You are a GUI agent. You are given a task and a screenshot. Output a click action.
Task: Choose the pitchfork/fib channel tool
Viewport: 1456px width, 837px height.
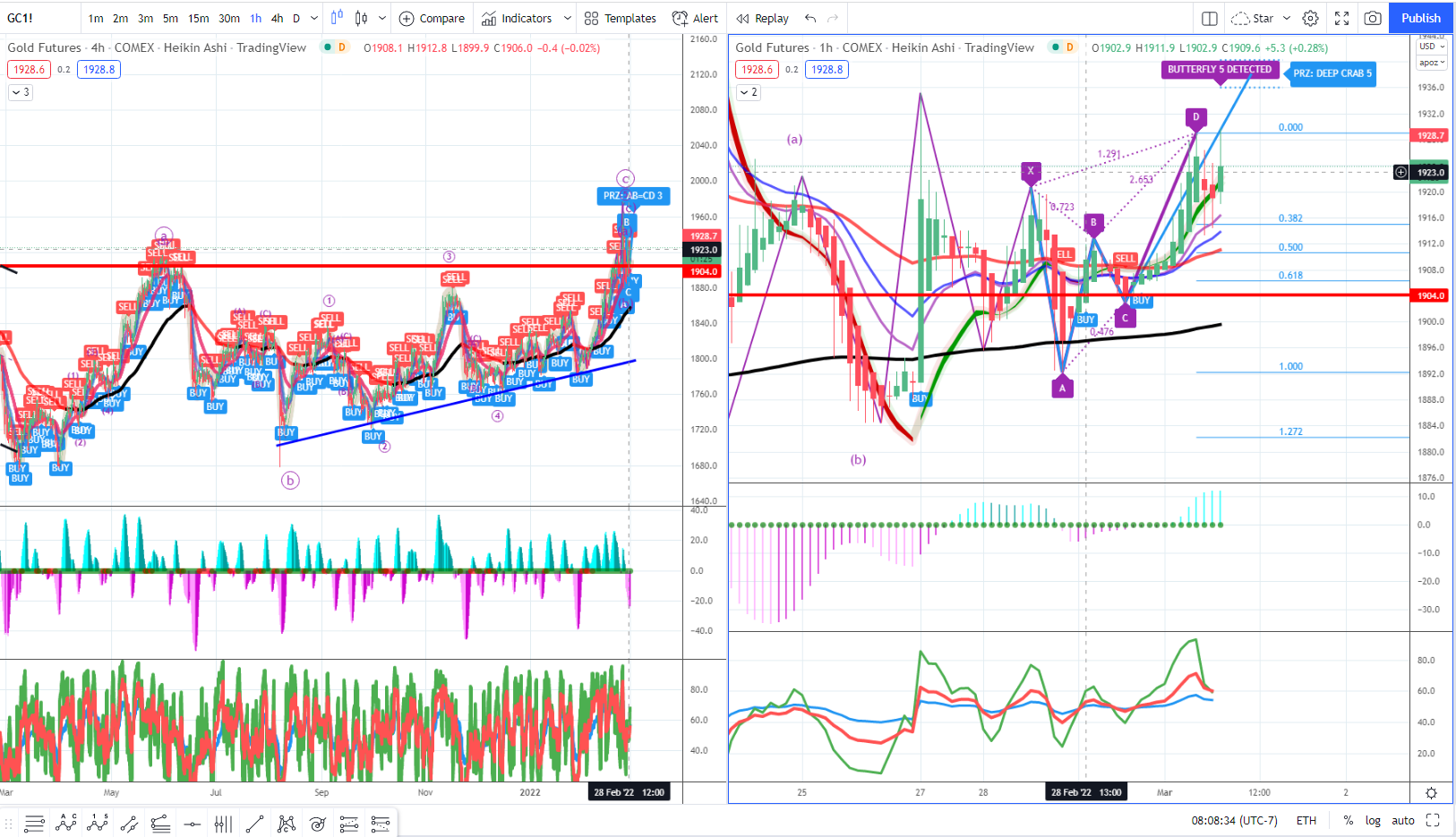(x=160, y=824)
